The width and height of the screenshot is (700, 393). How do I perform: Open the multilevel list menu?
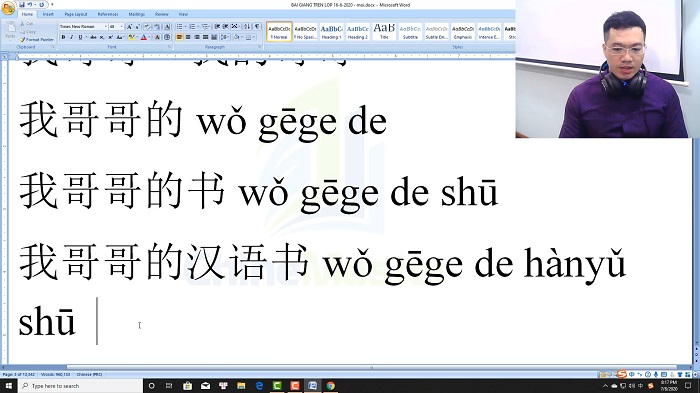[x=205, y=26]
